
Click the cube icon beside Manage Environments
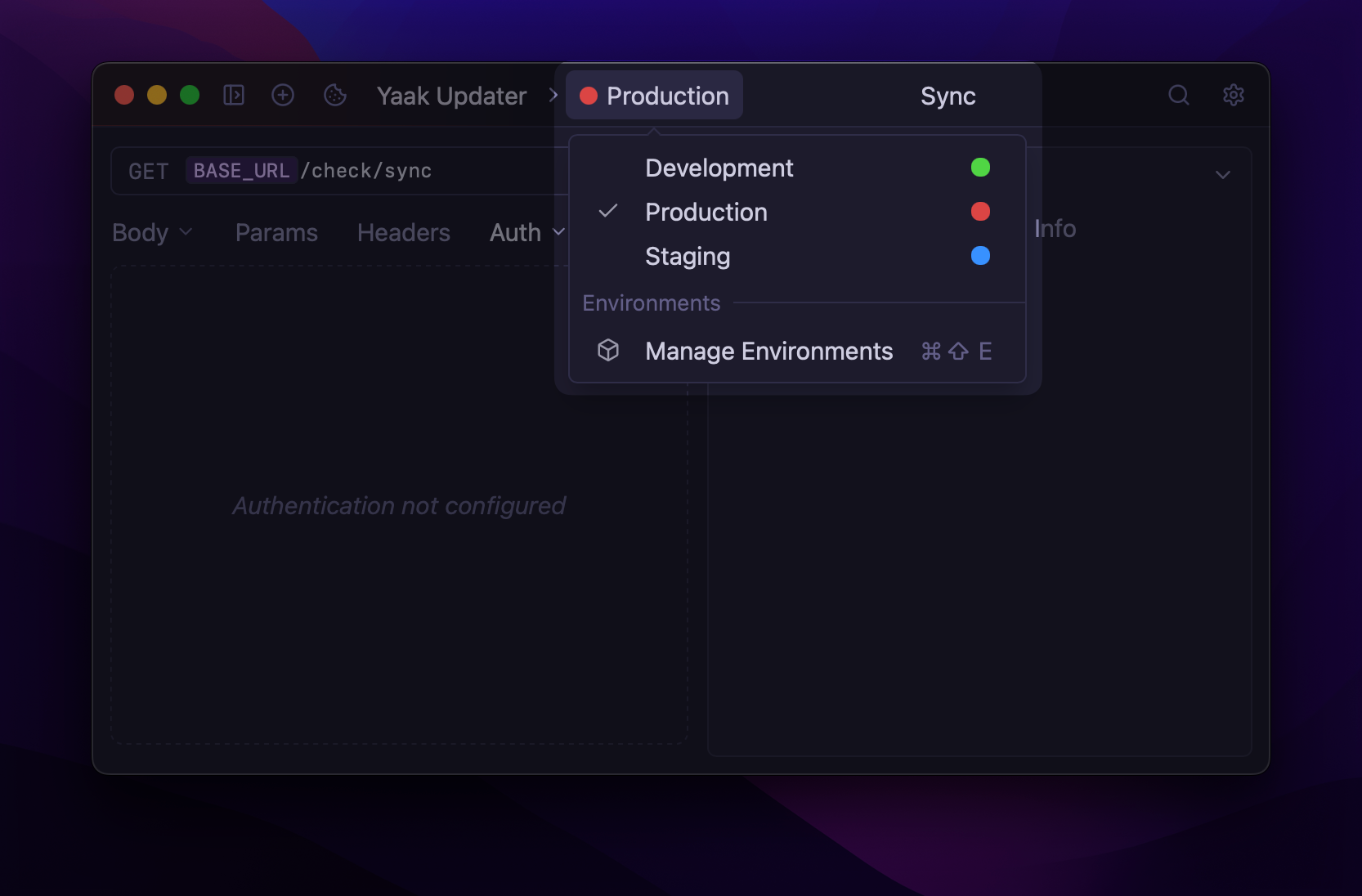click(x=609, y=351)
